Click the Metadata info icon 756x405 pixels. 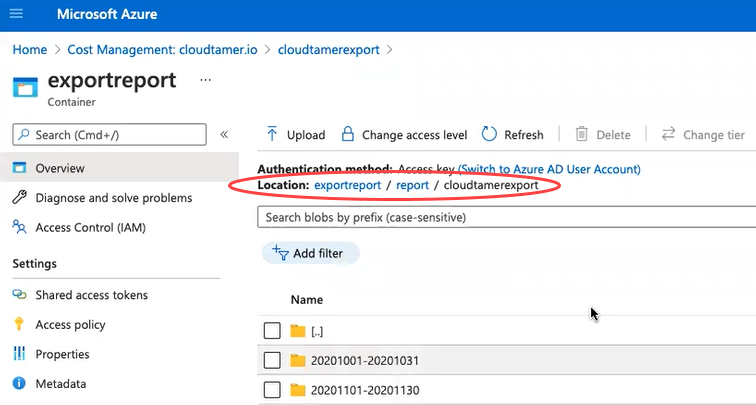click(x=19, y=384)
